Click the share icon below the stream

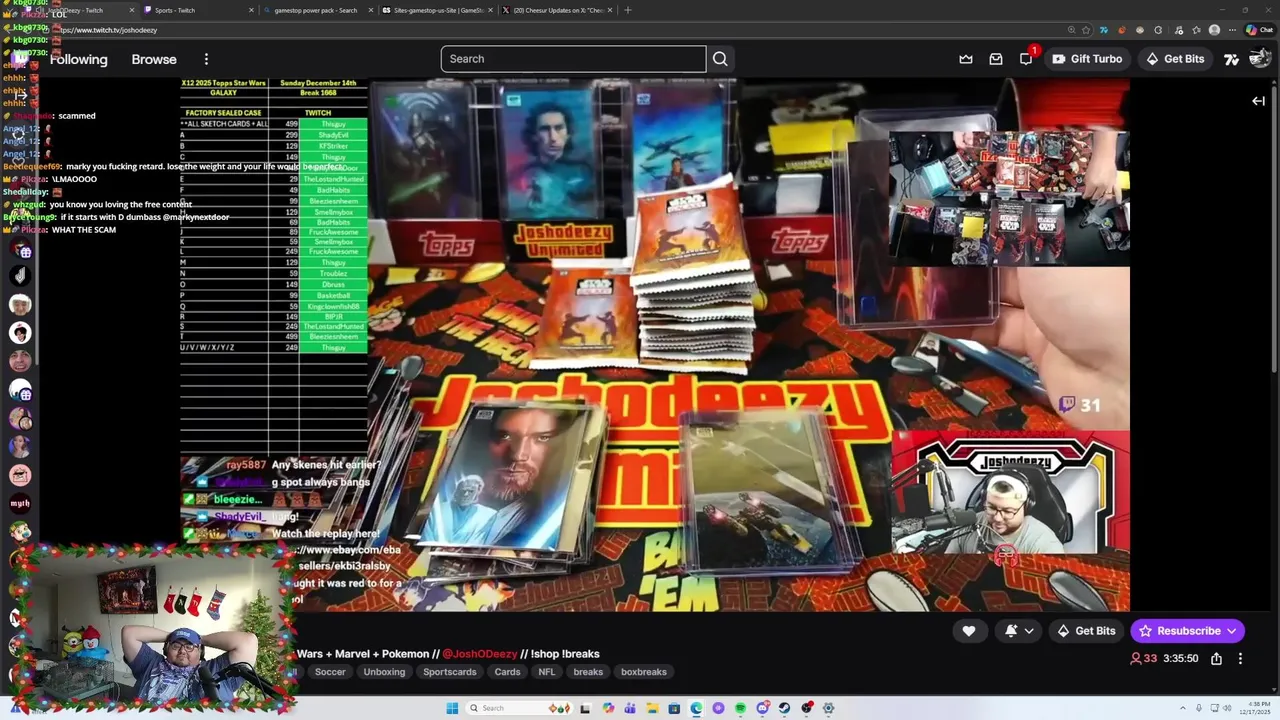coord(1216,658)
